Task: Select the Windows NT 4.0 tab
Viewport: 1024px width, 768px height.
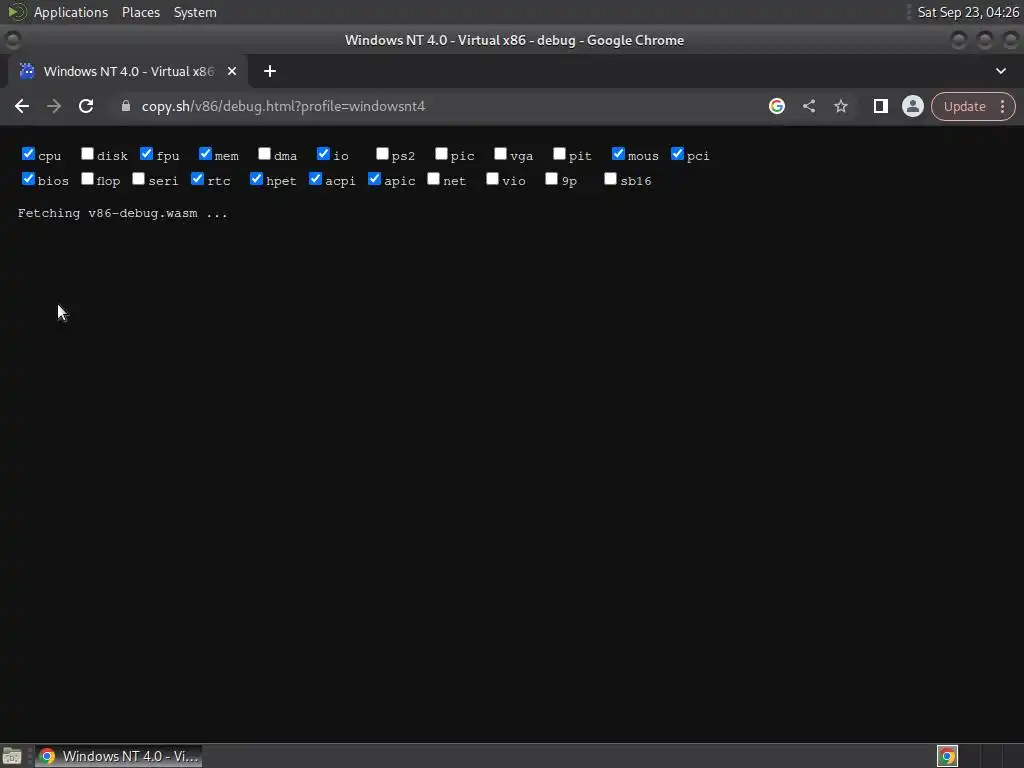Action: point(127,71)
